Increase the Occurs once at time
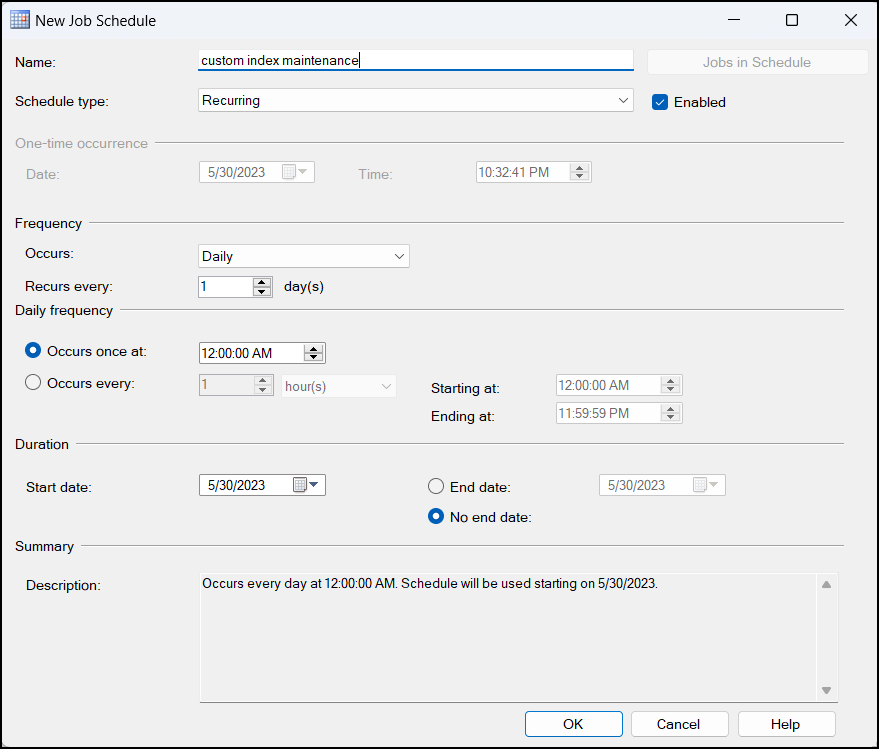Image resolution: width=879 pixels, height=749 pixels. [314, 348]
